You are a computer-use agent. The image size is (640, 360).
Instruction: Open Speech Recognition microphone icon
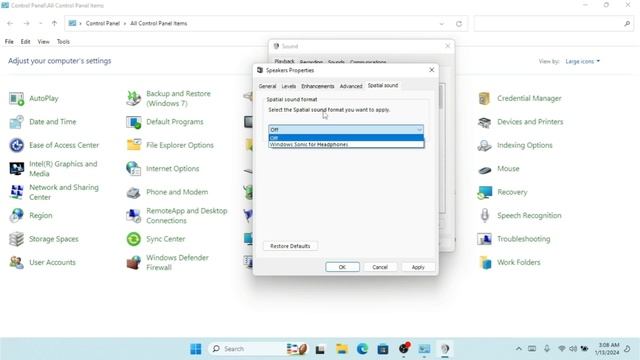click(x=484, y=216)
